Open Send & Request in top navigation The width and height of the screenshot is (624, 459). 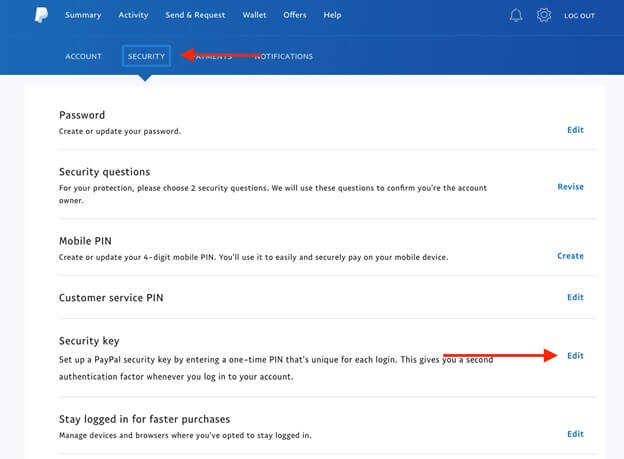pos(195,15)
